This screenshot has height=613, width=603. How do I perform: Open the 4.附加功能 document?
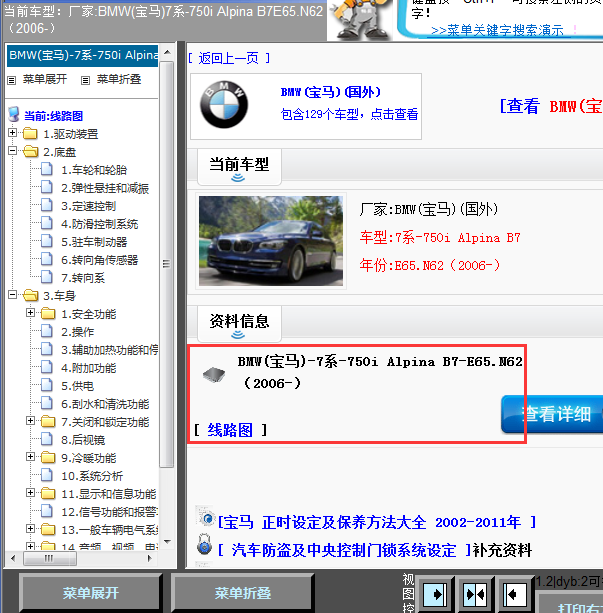click(88, 368)
